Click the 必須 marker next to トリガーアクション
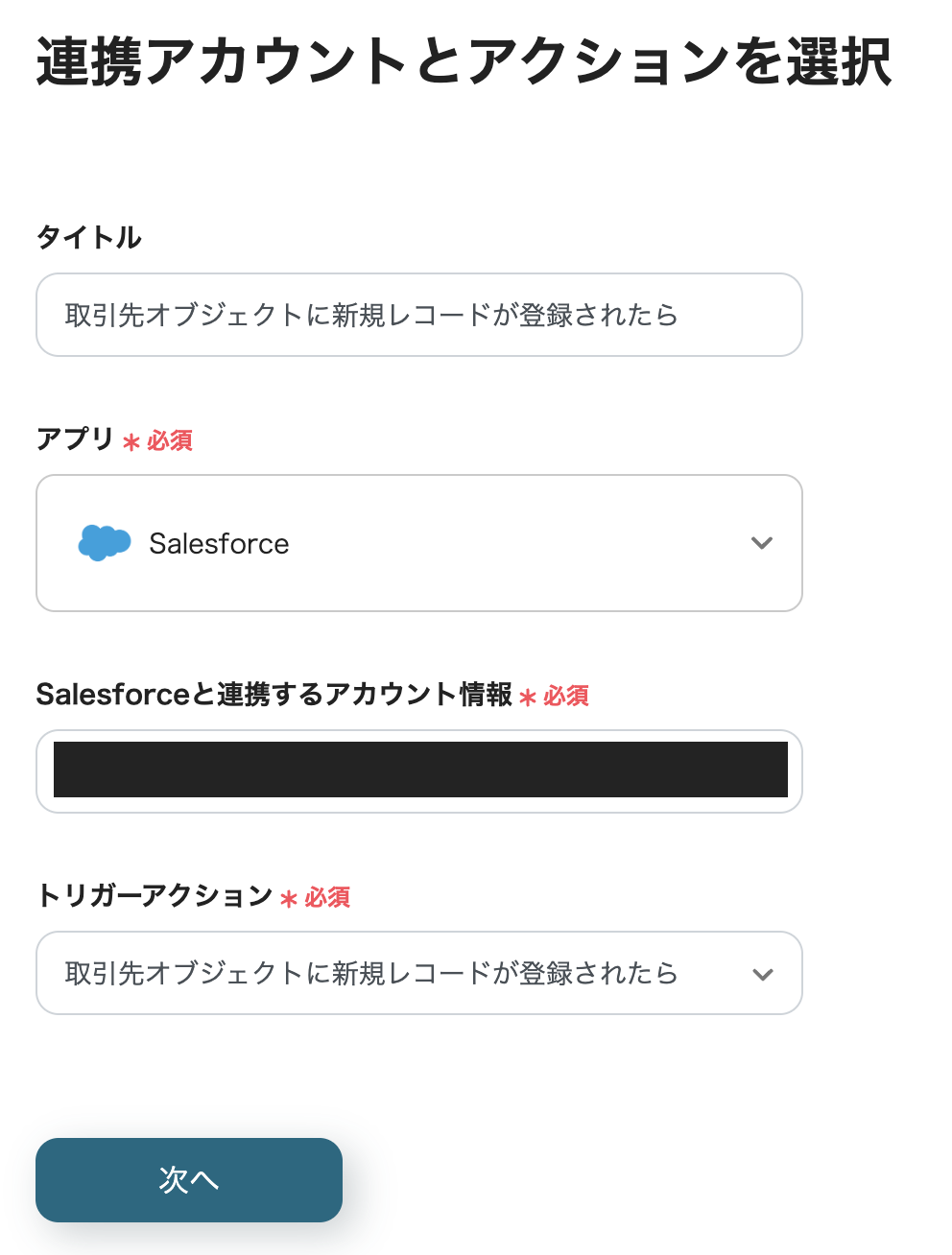 [x=328, y=898]
